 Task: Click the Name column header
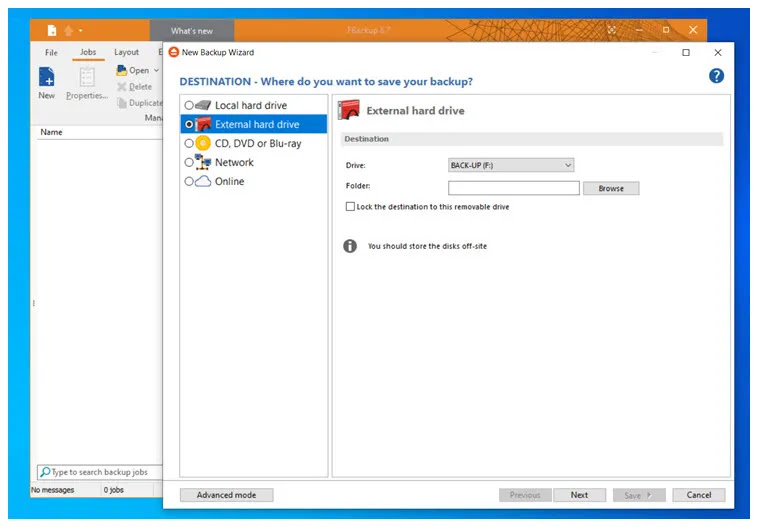51,132
